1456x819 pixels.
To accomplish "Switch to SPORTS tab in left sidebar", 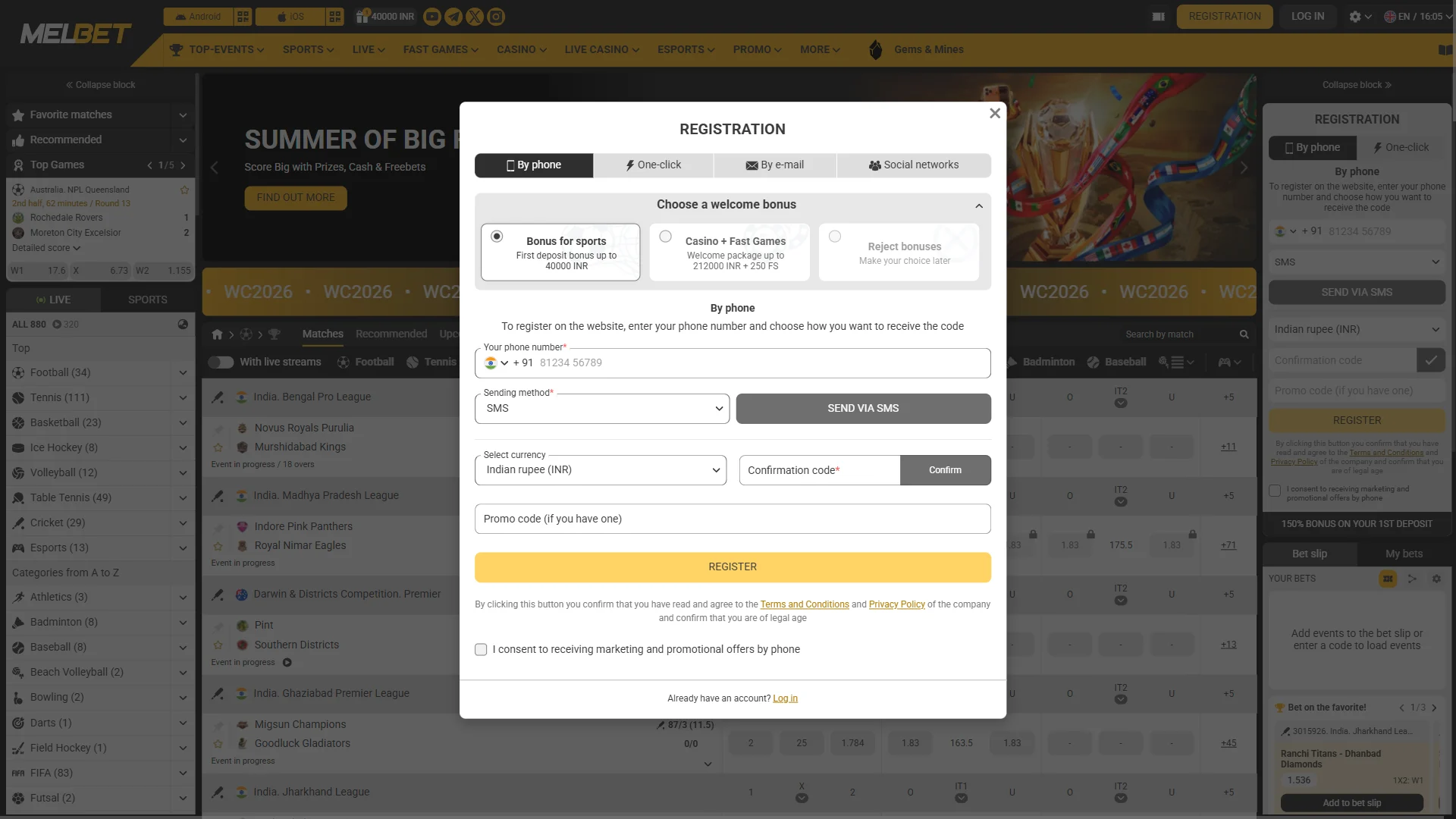I will [148, 300].
